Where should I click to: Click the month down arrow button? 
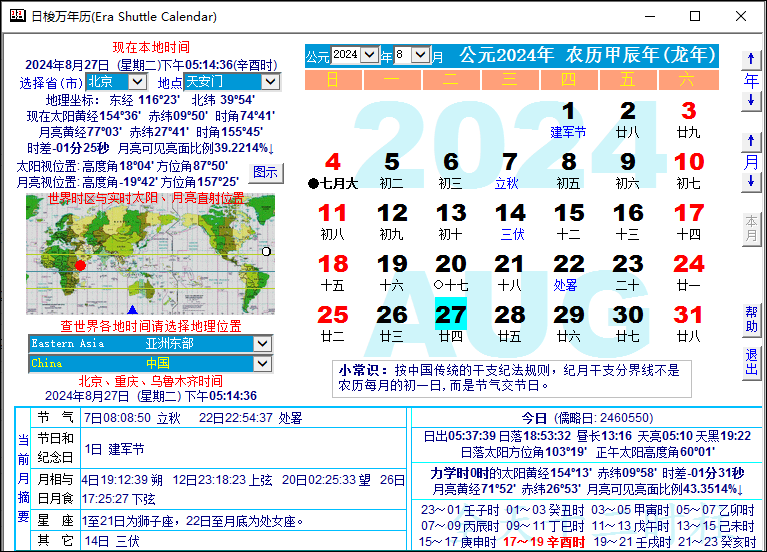coord(751,182)
